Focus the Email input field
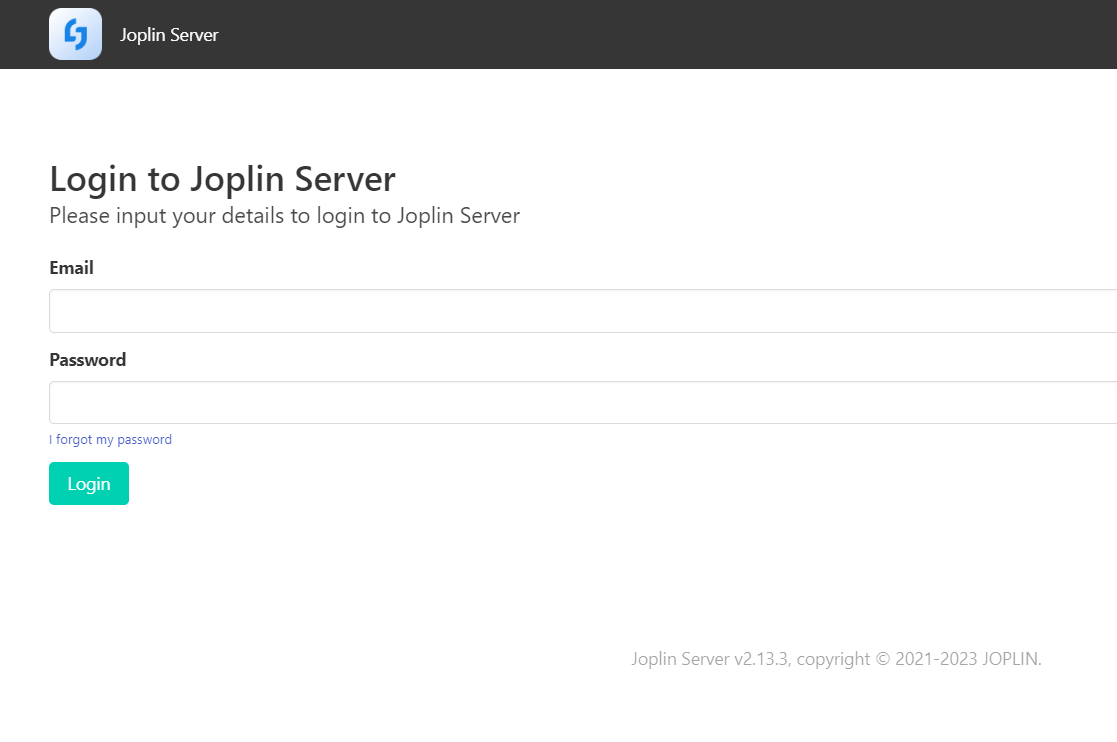The image size is (1117, 742). (583, 311)
